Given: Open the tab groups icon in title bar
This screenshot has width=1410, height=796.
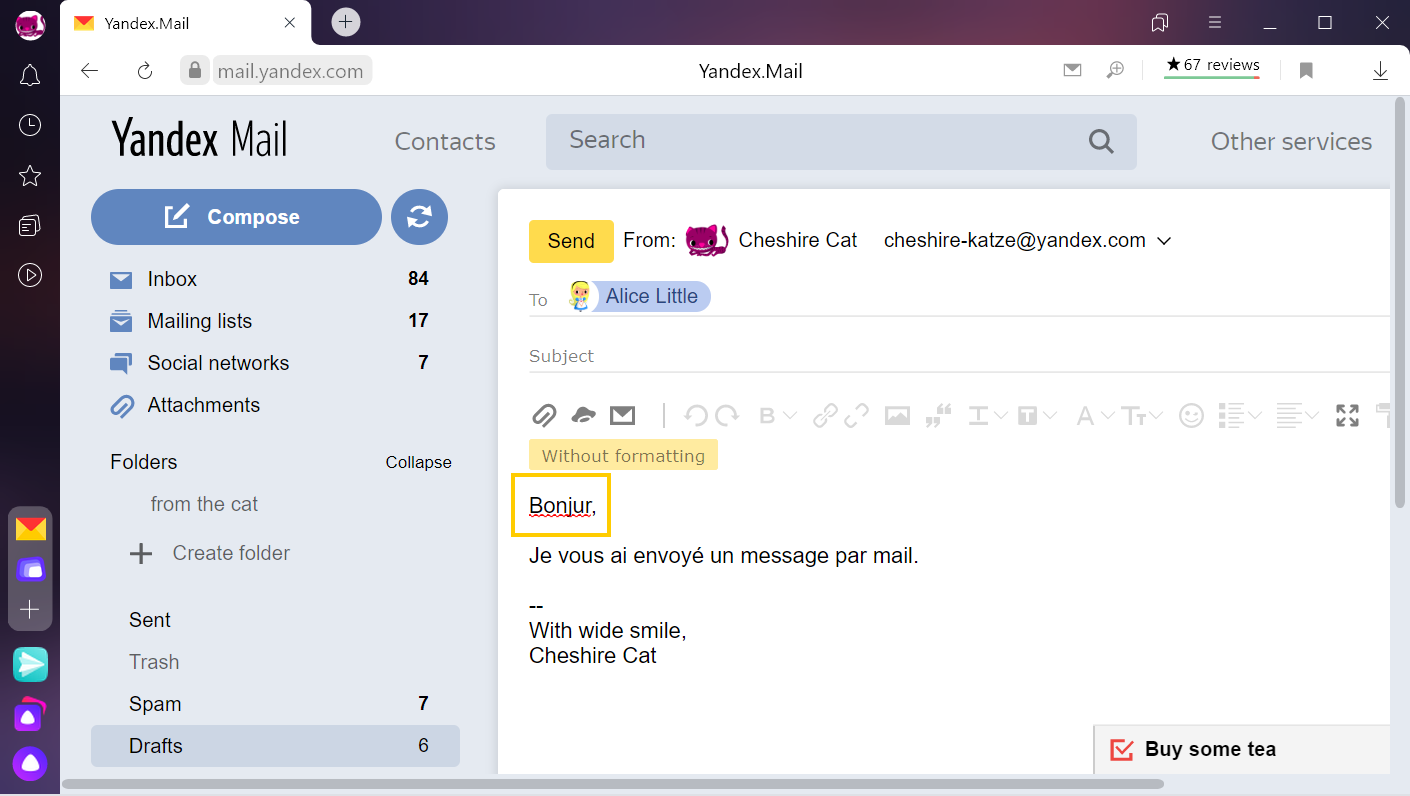Looking at the screenshot, I should pyautogui.click(x=1160, y=22).
